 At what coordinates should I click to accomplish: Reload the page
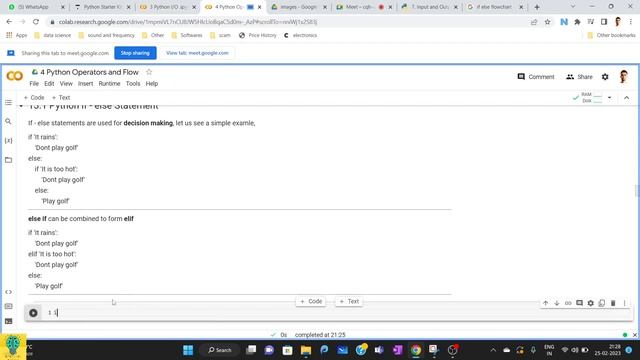pos(36,22)
